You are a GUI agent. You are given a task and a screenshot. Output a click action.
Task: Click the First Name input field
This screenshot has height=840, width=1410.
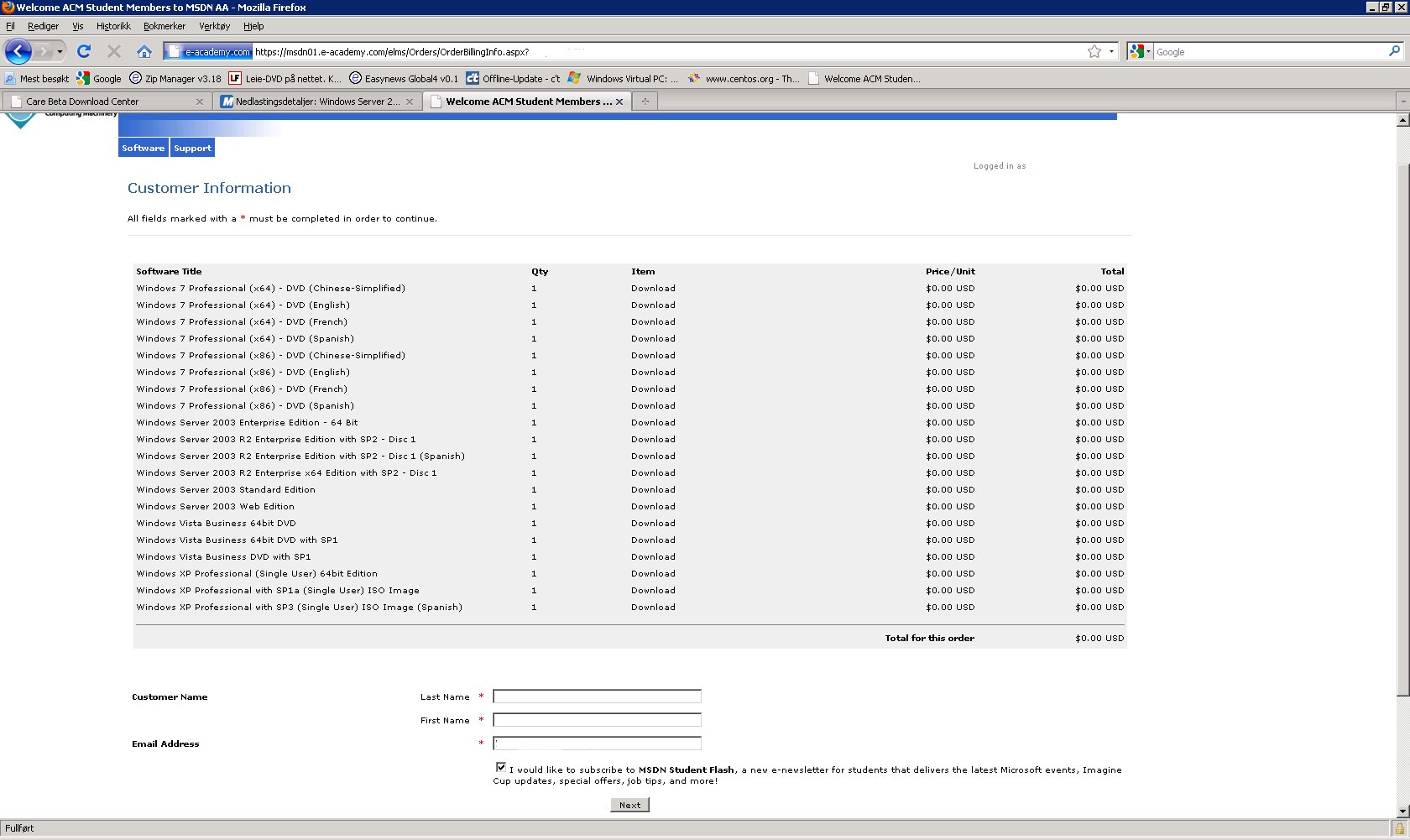[x=597, y=720]
